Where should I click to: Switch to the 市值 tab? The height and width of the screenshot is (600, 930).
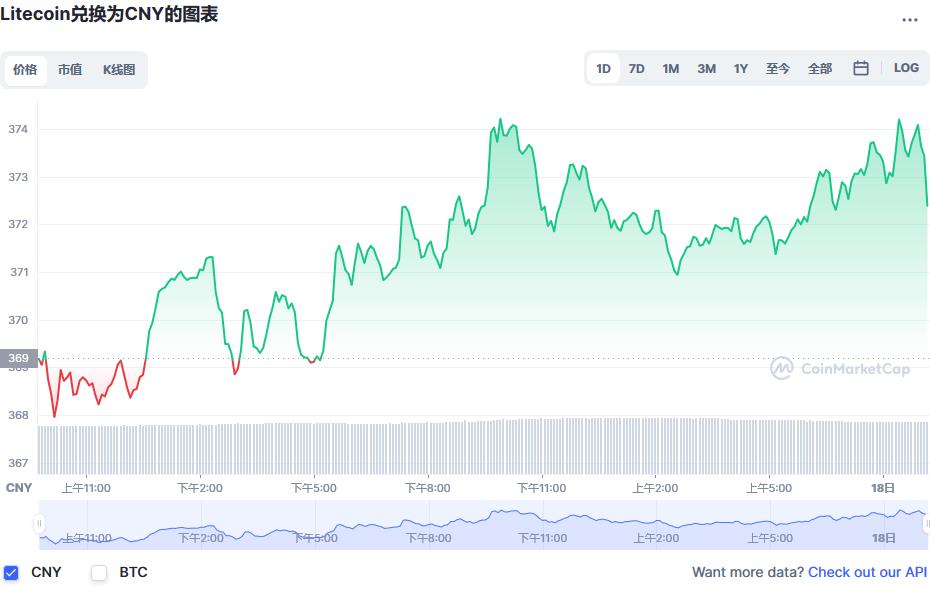click(x=71, y=70)
